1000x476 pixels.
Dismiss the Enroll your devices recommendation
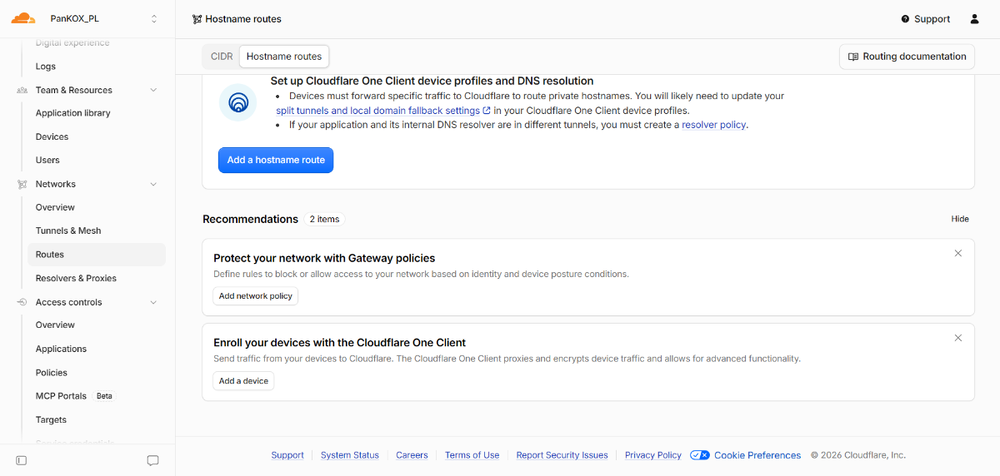tap(958, 338)
